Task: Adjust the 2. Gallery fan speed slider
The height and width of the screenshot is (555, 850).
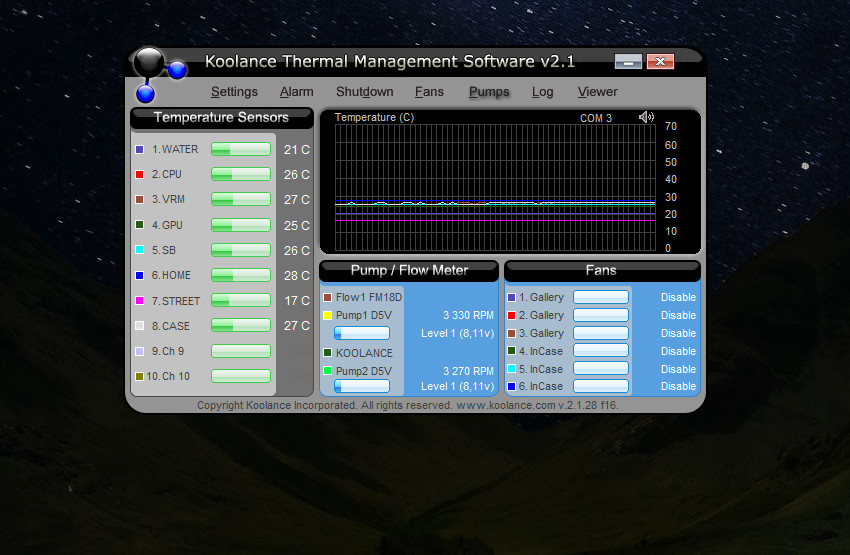Action: (x=601, y=315)
